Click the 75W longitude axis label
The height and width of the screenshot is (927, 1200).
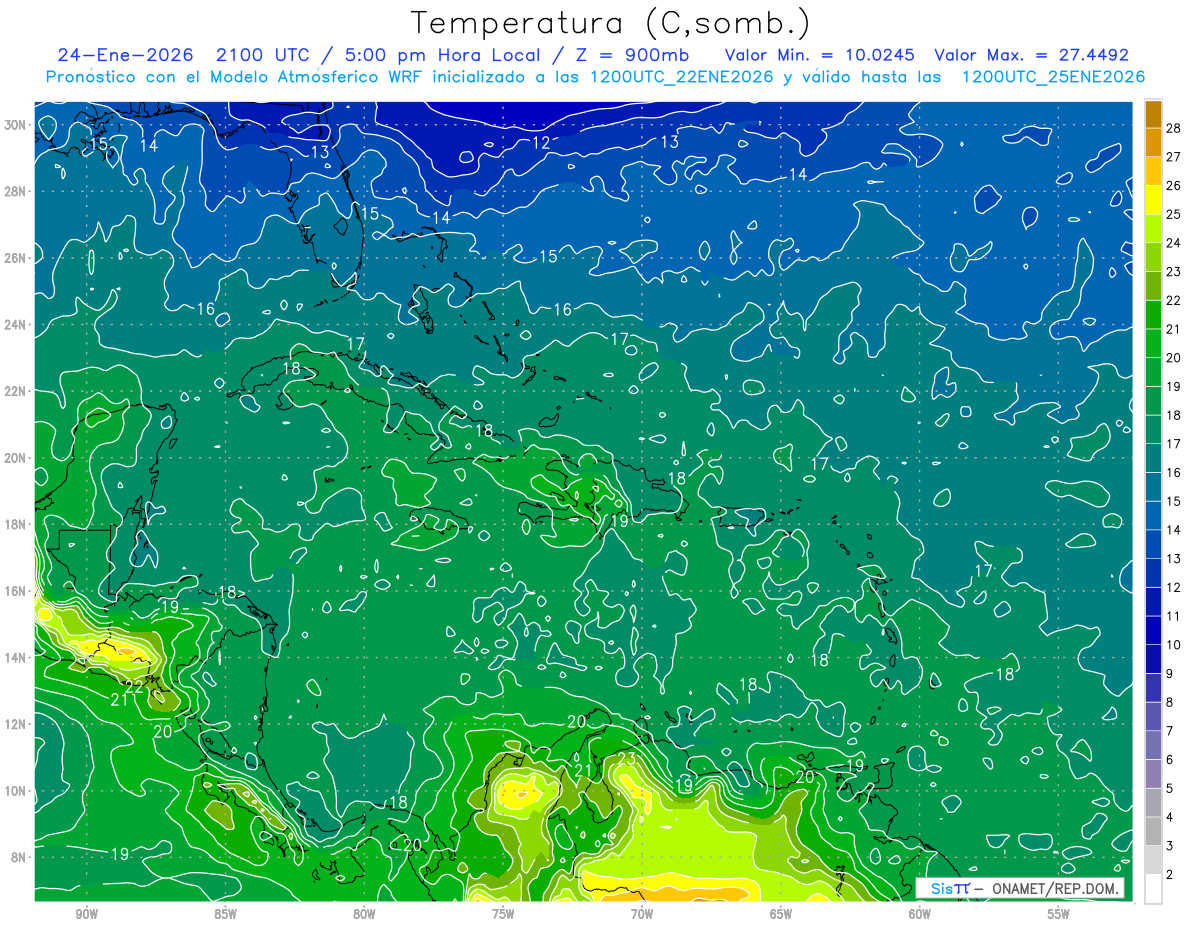(x=502, y=914)
